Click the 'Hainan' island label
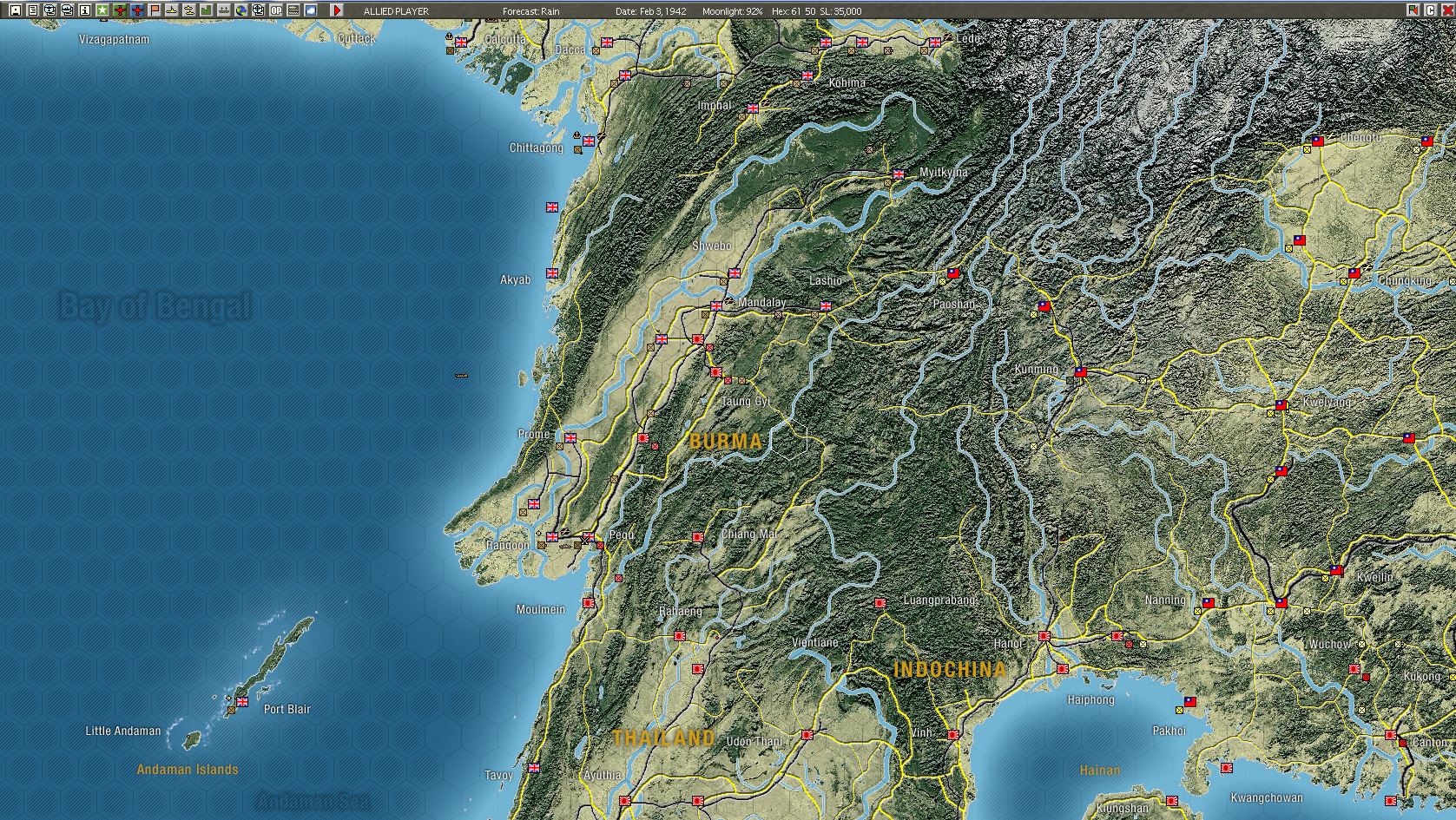 (1100, 771)
